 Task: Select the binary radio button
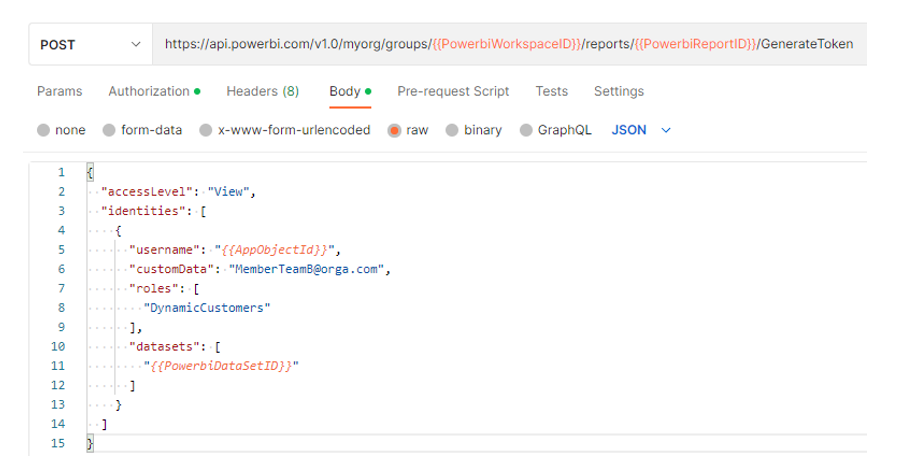click(x=452, y=131)
